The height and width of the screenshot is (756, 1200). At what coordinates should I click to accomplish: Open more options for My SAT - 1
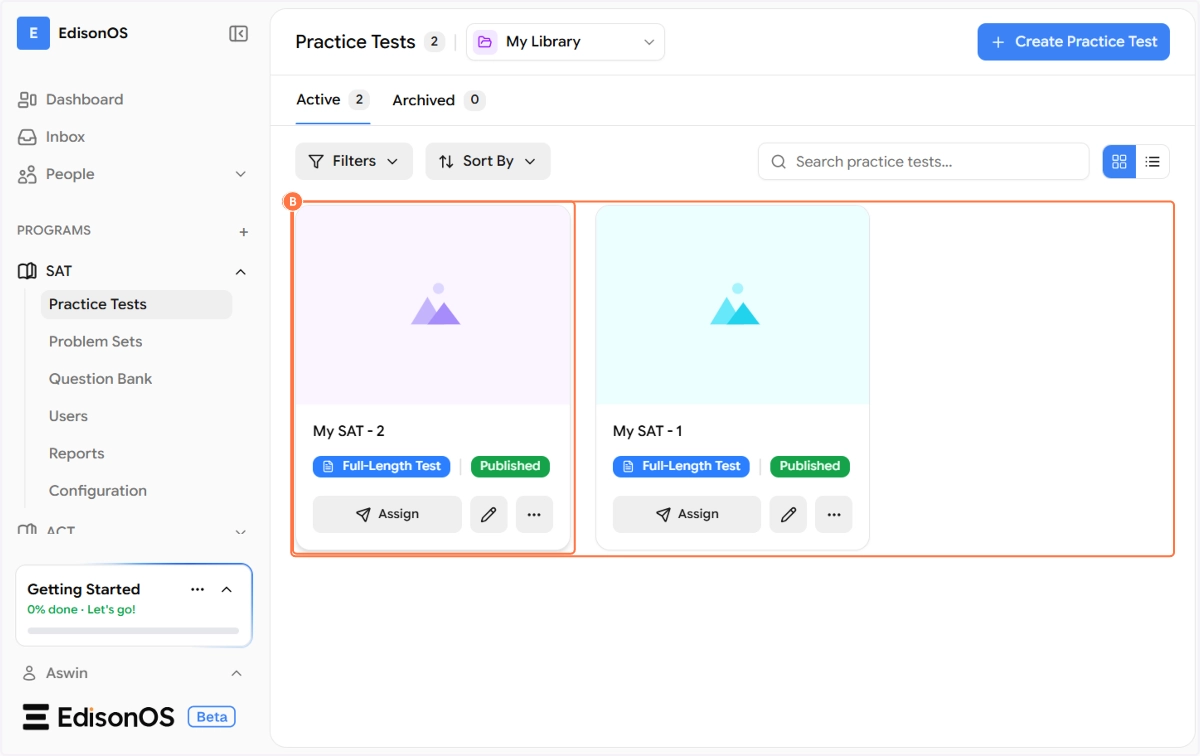click(834, 514)
